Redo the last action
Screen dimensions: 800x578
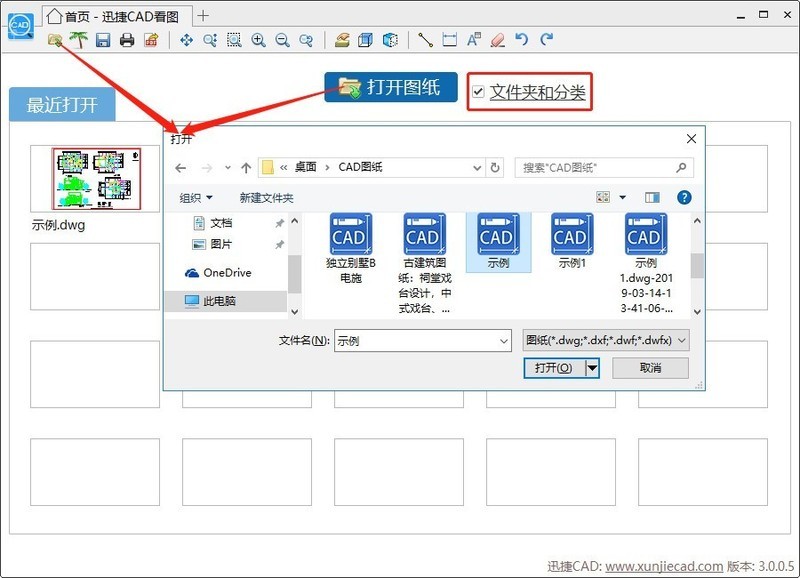pos(546,40)
